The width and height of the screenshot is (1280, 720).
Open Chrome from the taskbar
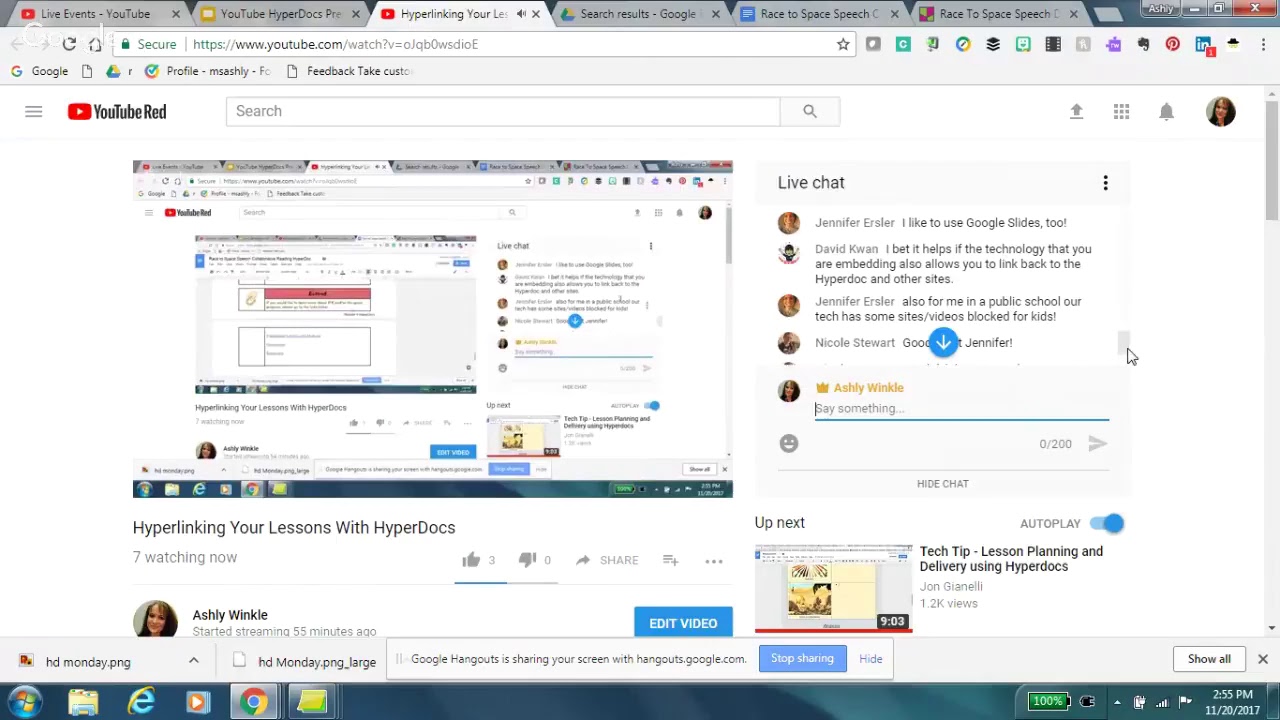[x=254, y=702]
